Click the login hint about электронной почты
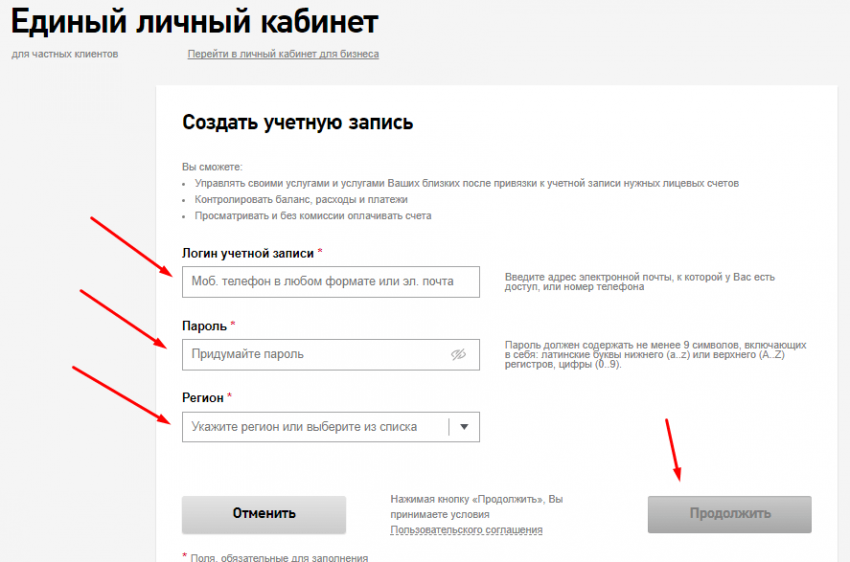 [x=639, y=282]
